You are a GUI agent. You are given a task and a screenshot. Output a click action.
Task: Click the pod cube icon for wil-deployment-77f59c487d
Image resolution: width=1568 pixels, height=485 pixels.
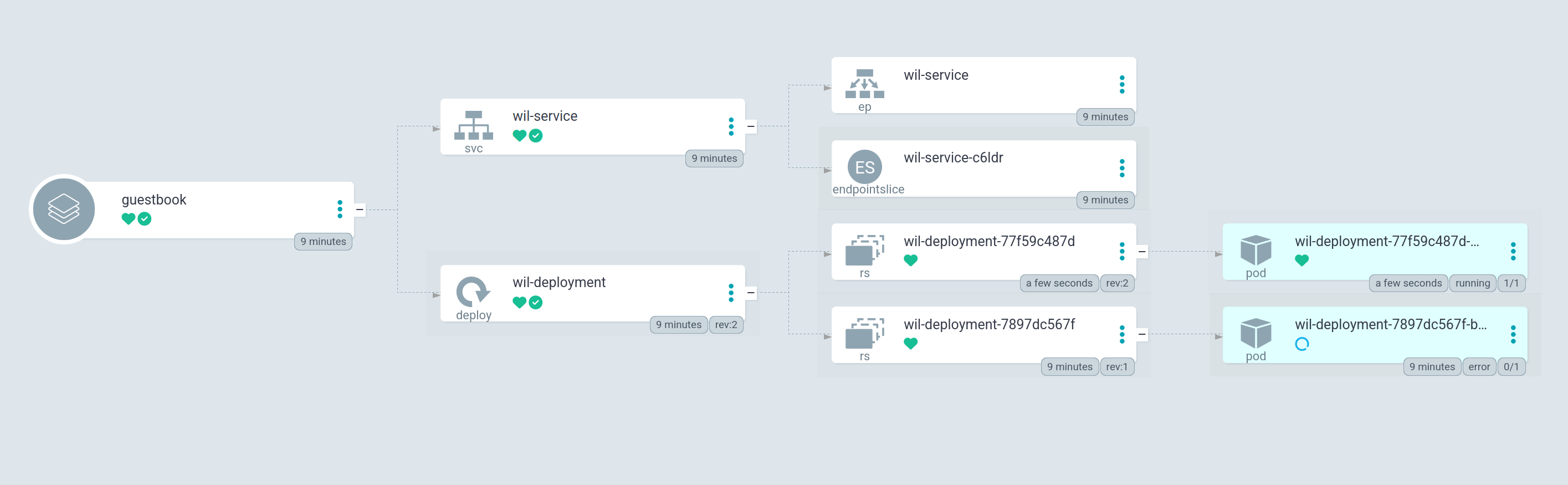(x=1255, y=250)
